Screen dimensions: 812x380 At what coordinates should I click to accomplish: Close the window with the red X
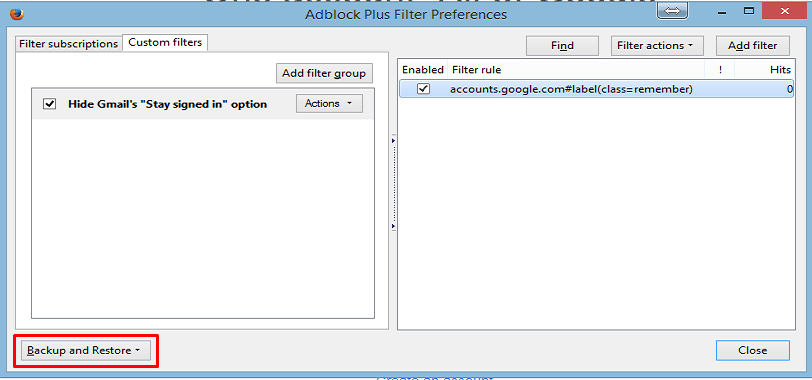(x=786, y=10)
